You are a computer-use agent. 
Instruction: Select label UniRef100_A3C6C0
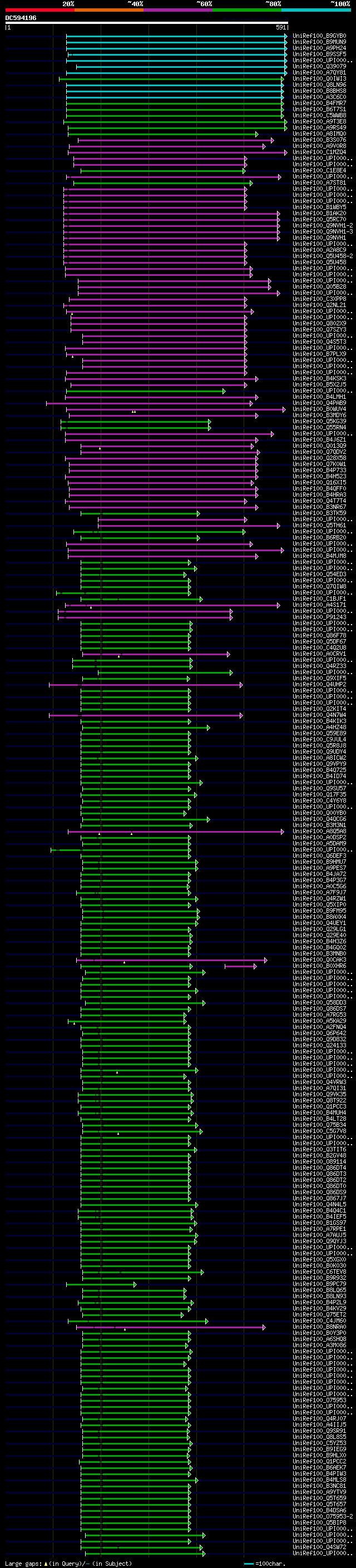pyautogui.click(x=319, y=97)
